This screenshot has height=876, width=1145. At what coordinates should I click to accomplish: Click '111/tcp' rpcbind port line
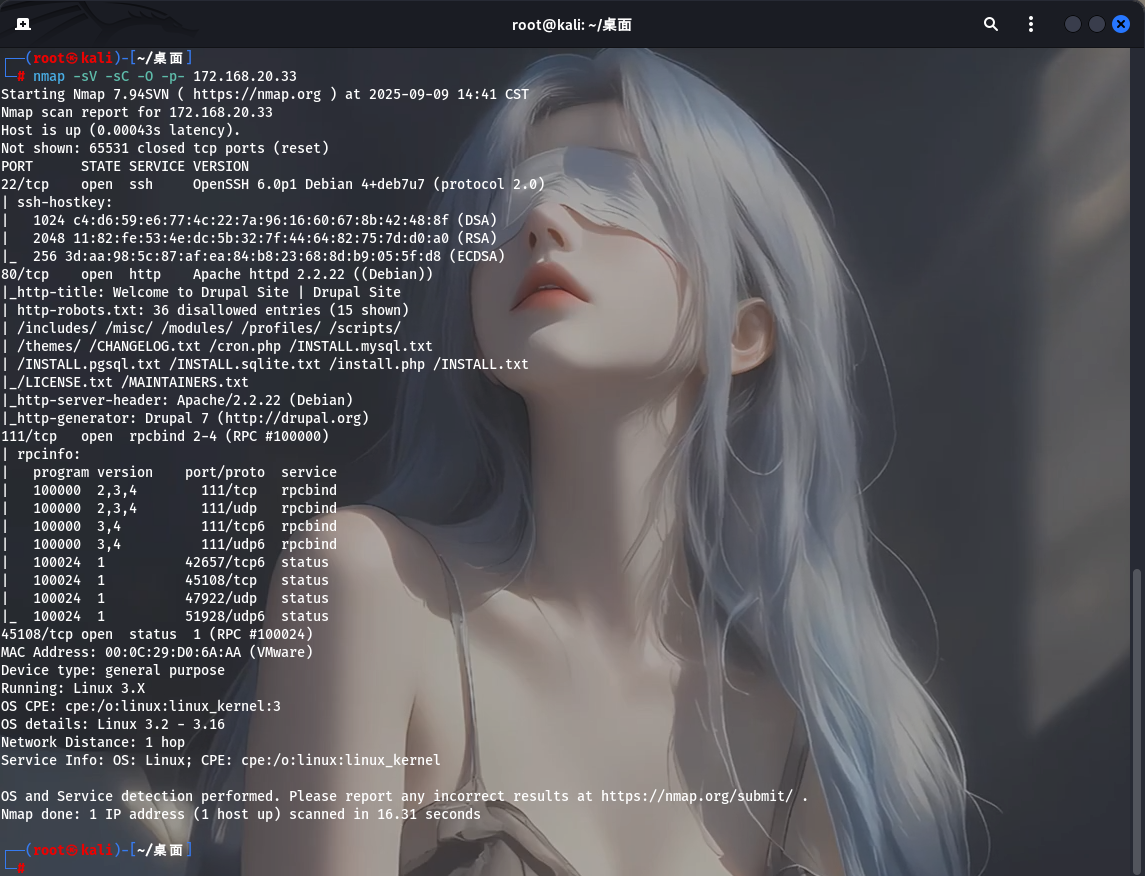tap(165, 437)
